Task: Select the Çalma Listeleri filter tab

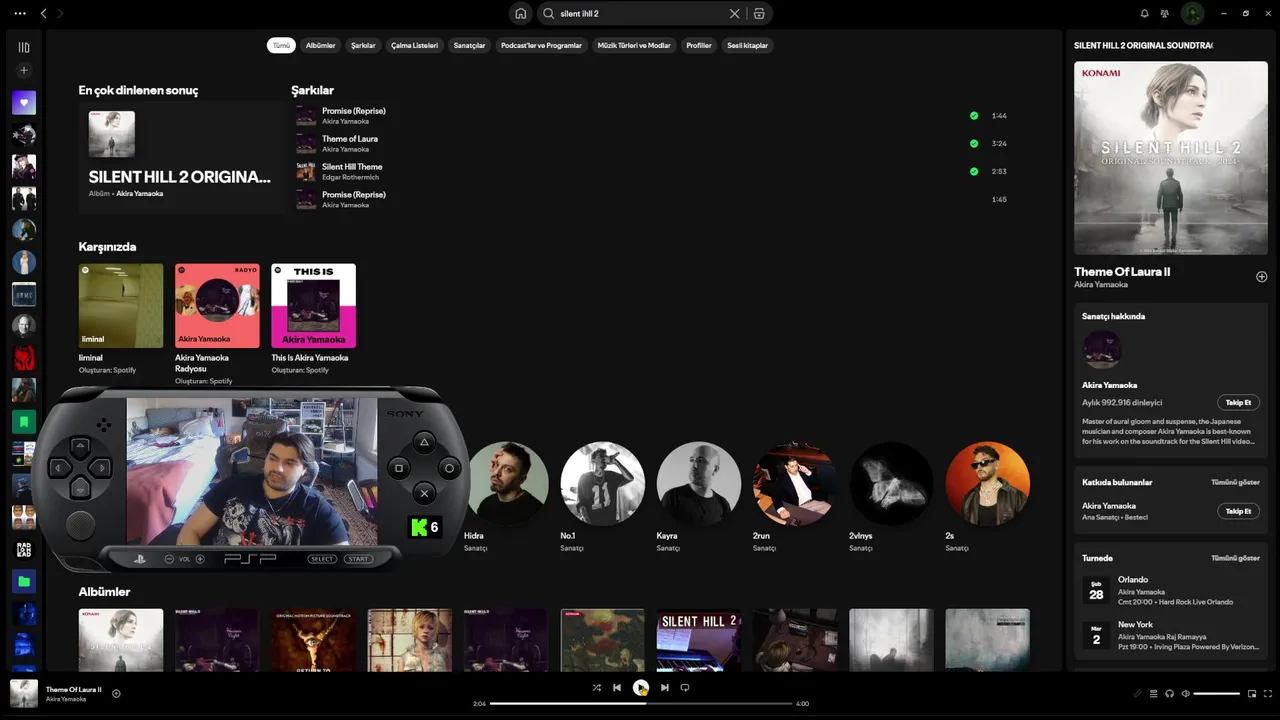Action: point(414,45)
